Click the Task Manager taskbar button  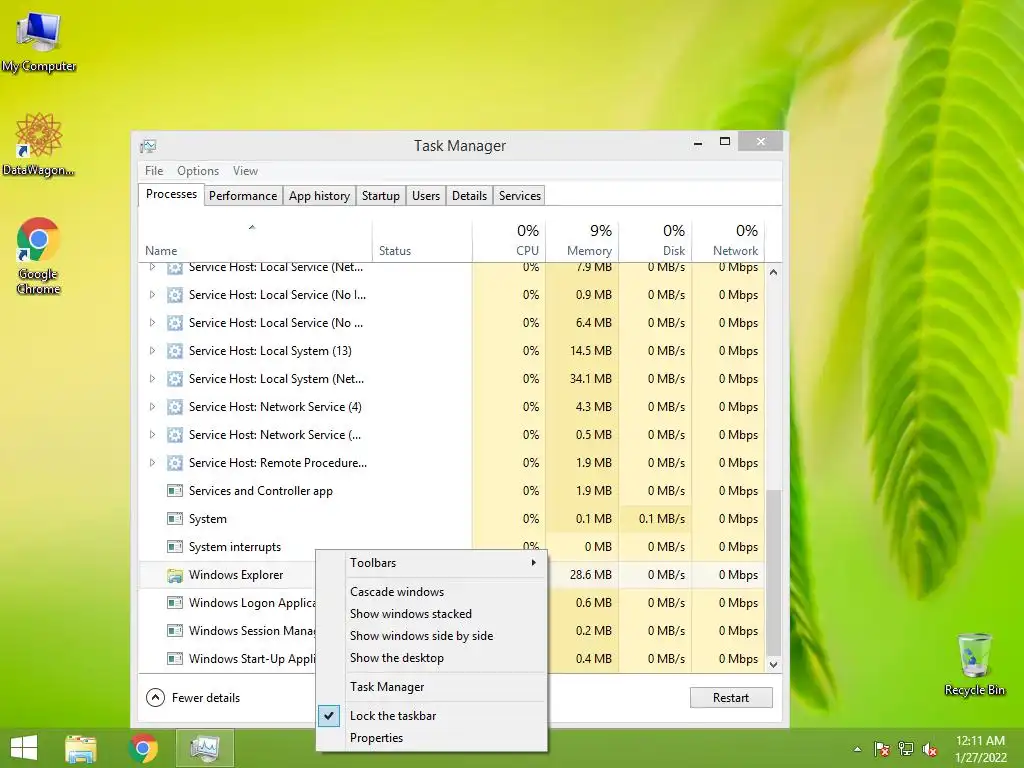tap(205, 748)
